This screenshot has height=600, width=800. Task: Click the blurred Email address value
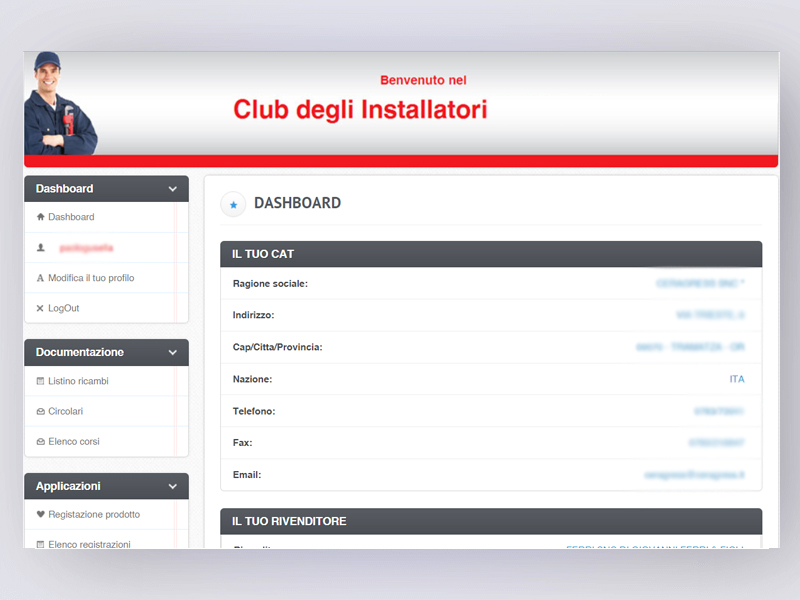(694, 476)
